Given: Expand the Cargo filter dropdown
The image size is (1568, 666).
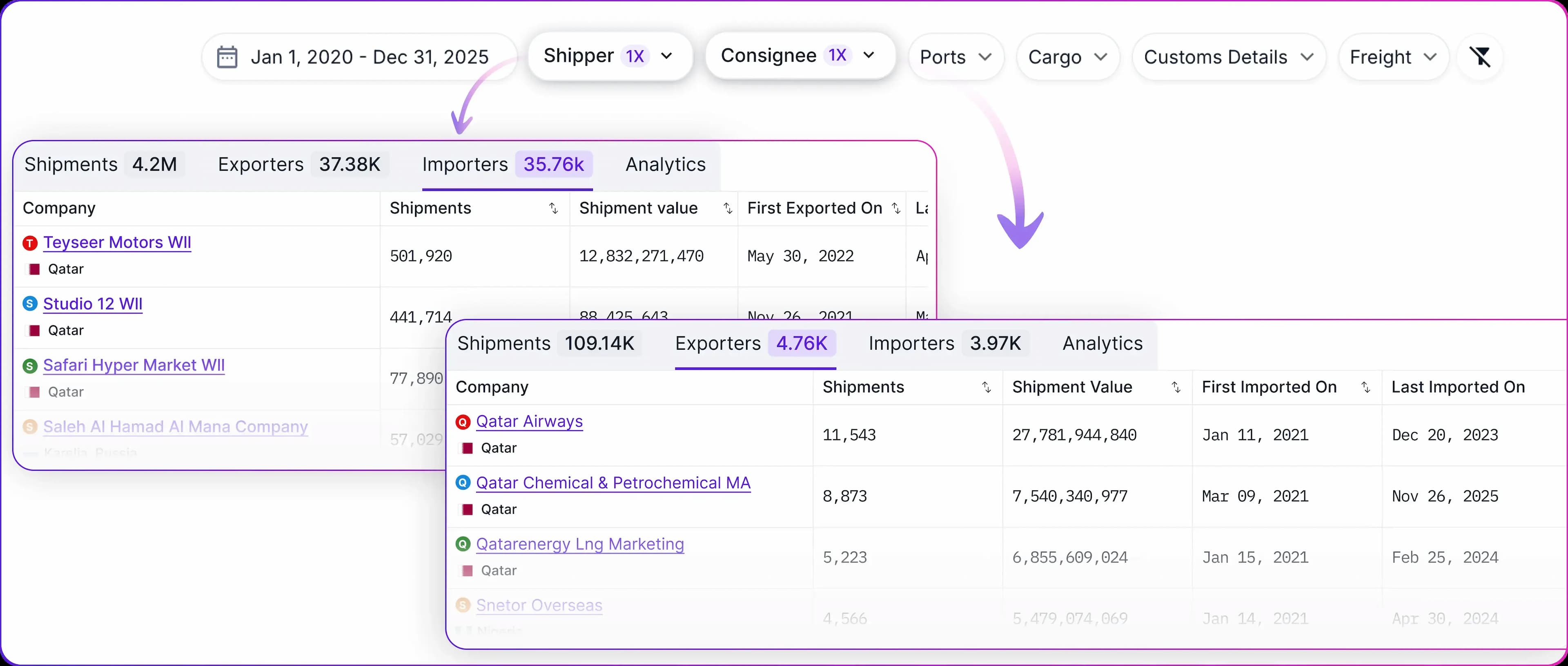Looking at the screenshot, I should (1067, 57).
